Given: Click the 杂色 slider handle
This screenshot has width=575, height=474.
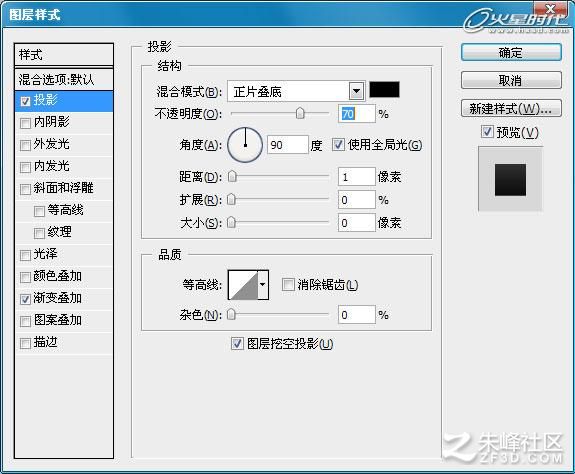Looking at the screenshot, I should 231,315.
